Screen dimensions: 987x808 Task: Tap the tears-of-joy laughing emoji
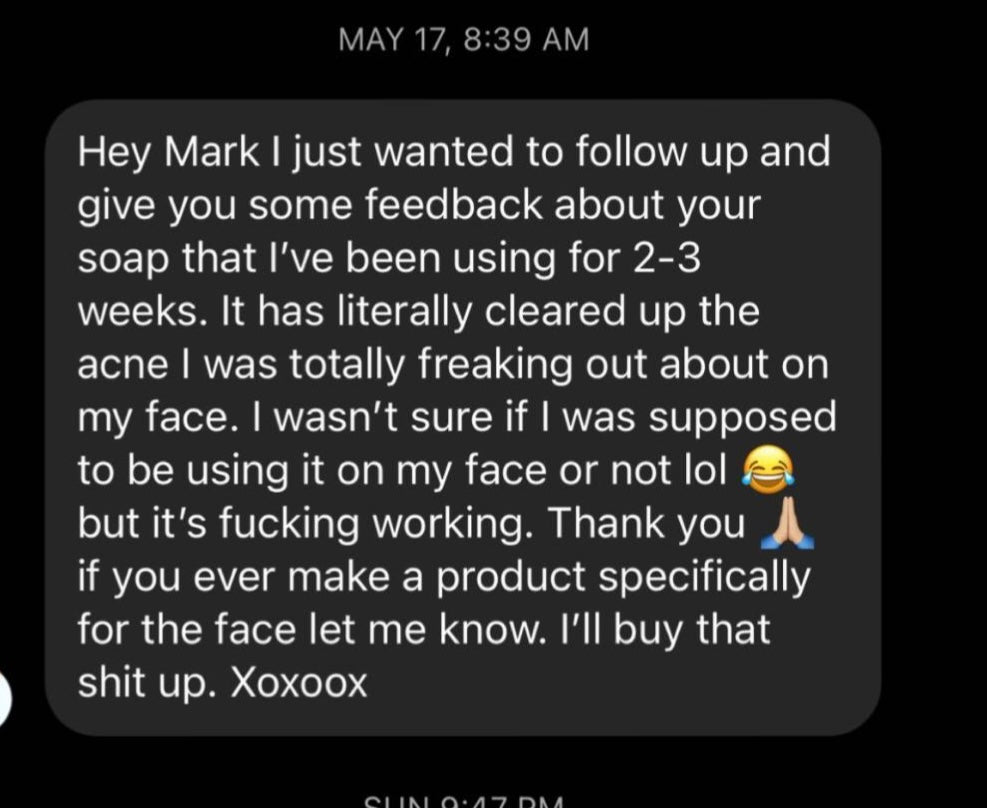(765, 472)
